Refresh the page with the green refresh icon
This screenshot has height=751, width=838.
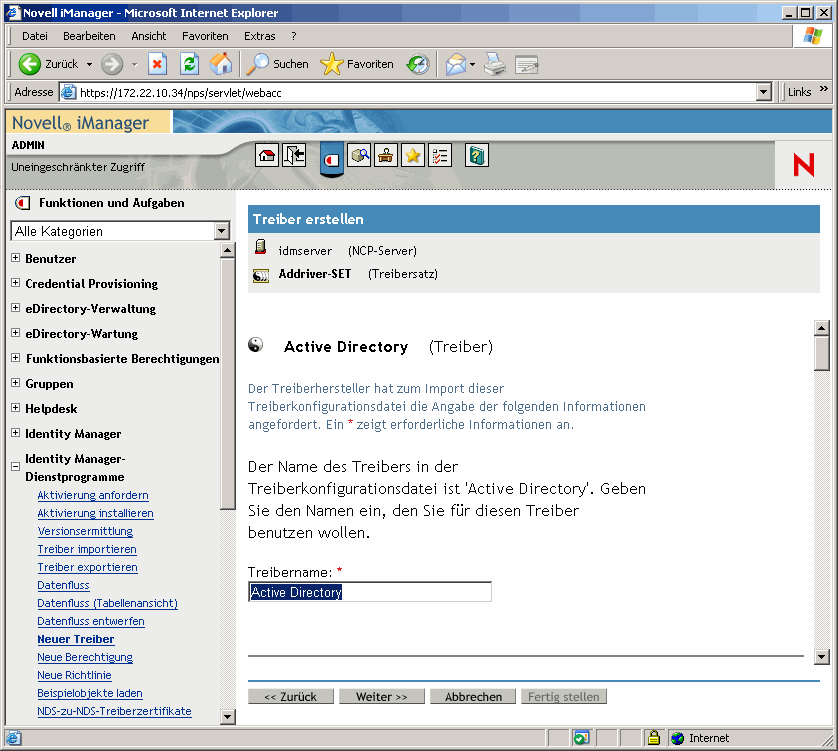[189, 62]
